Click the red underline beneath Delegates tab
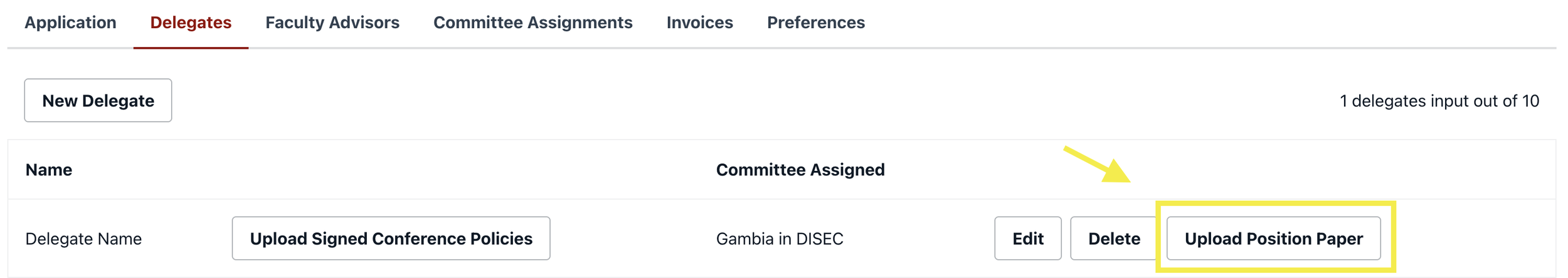1568x278 pixels. (191, 48)
